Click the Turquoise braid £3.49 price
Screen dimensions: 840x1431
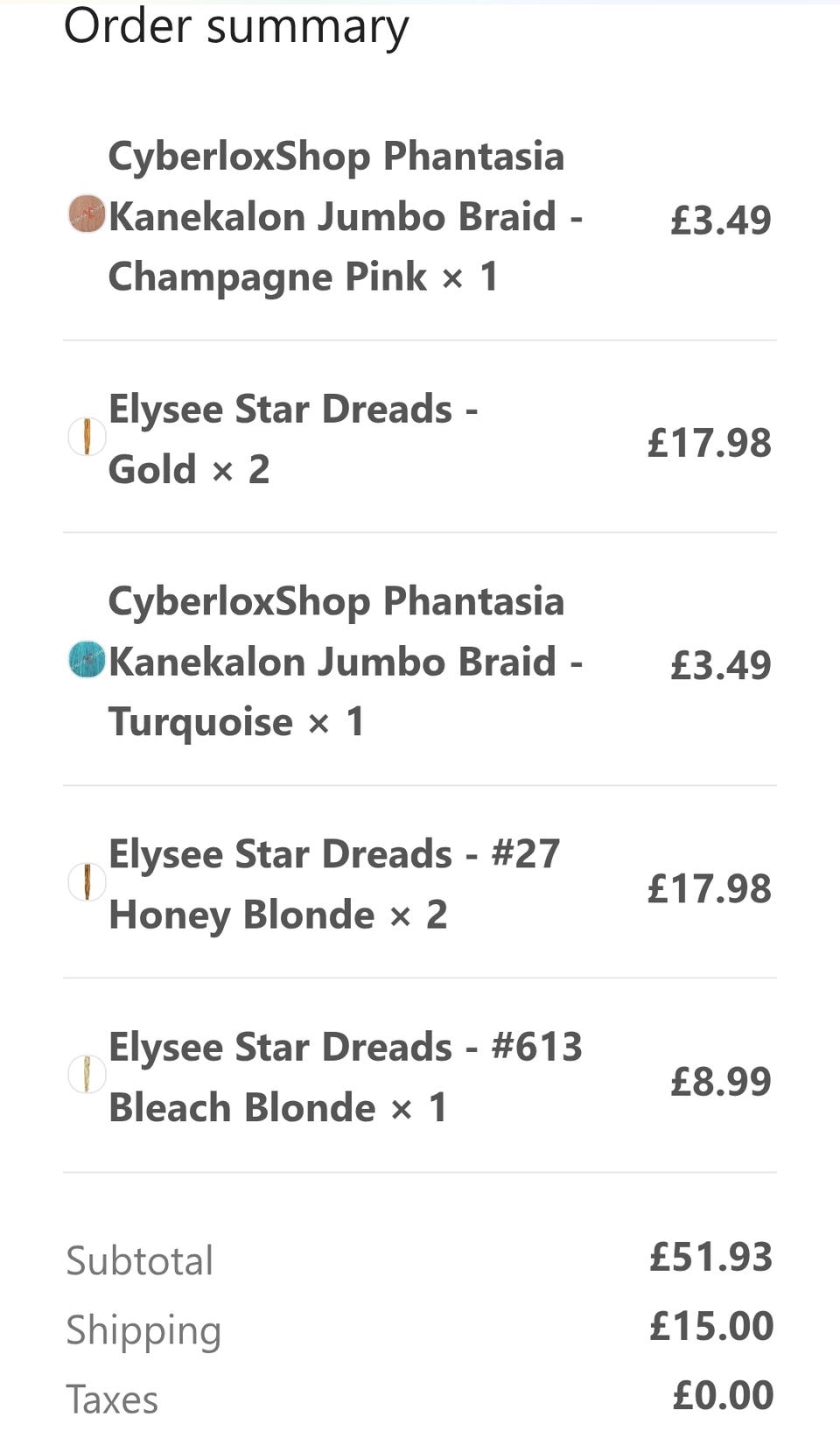click(720, 665)
